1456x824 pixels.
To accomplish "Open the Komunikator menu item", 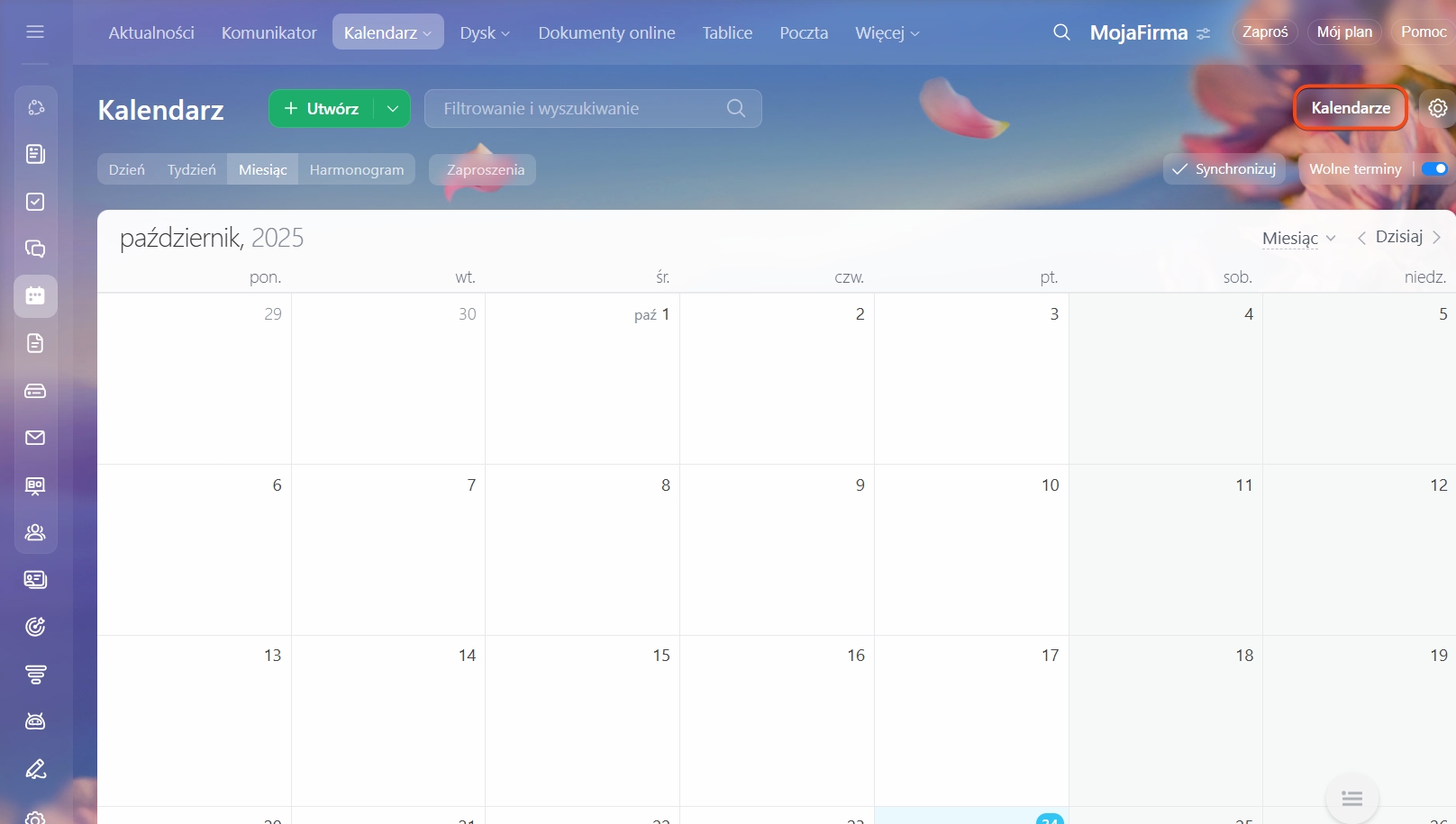I will (x=268, y=33).
